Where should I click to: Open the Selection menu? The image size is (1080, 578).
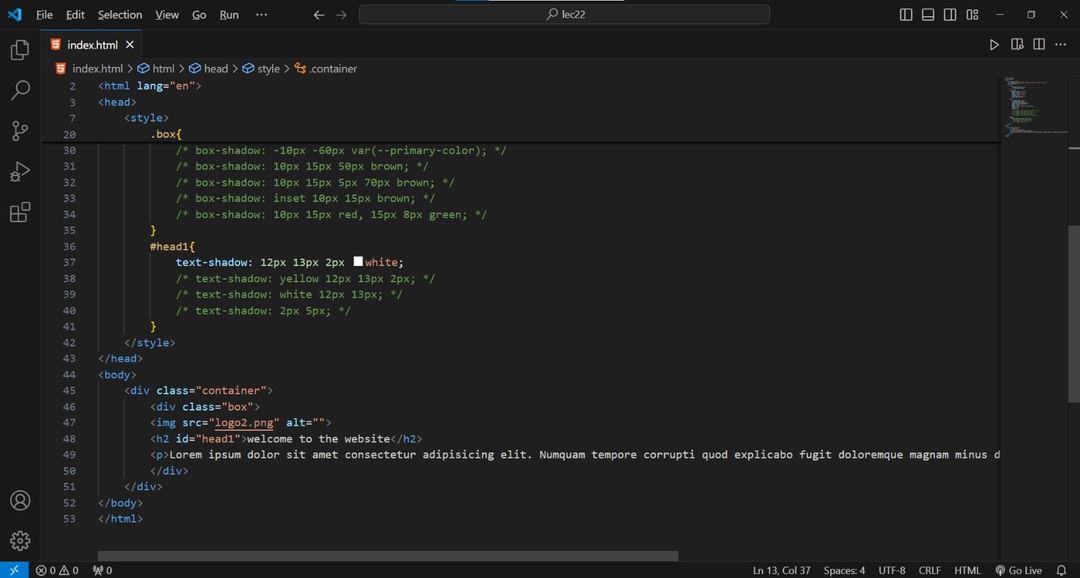pos(120,14)
